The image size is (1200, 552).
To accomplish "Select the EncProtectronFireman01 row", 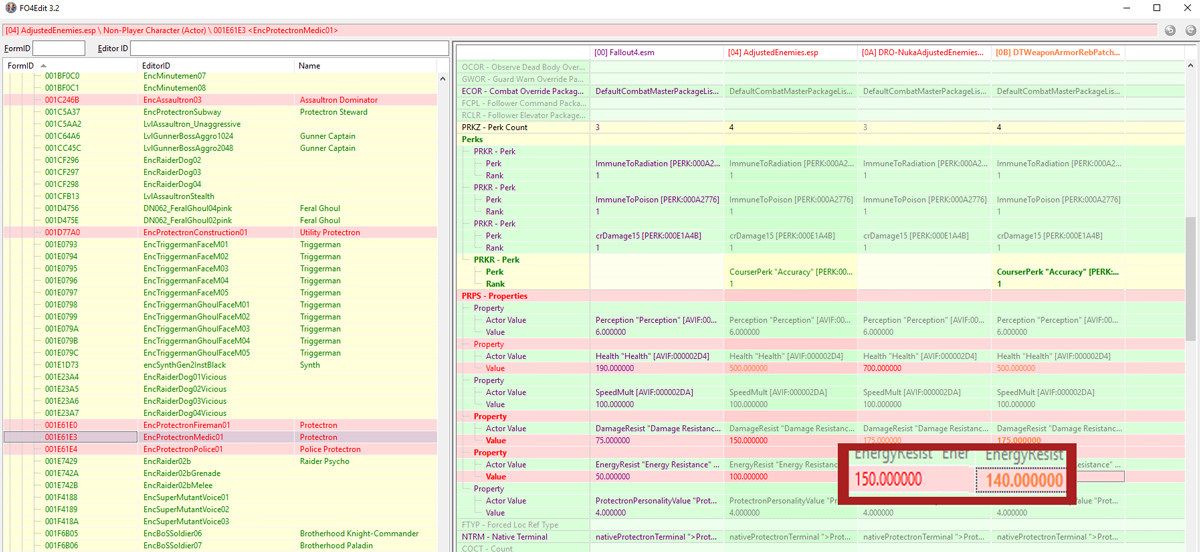I will pyautogui.click(x=221, y=425).
